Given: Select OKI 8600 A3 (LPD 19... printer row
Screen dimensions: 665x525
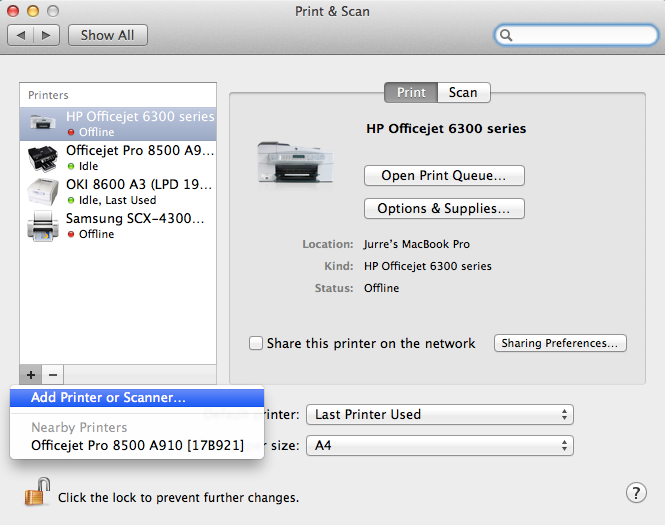Looking at the screenshot, I should click(x=118, y=192).
